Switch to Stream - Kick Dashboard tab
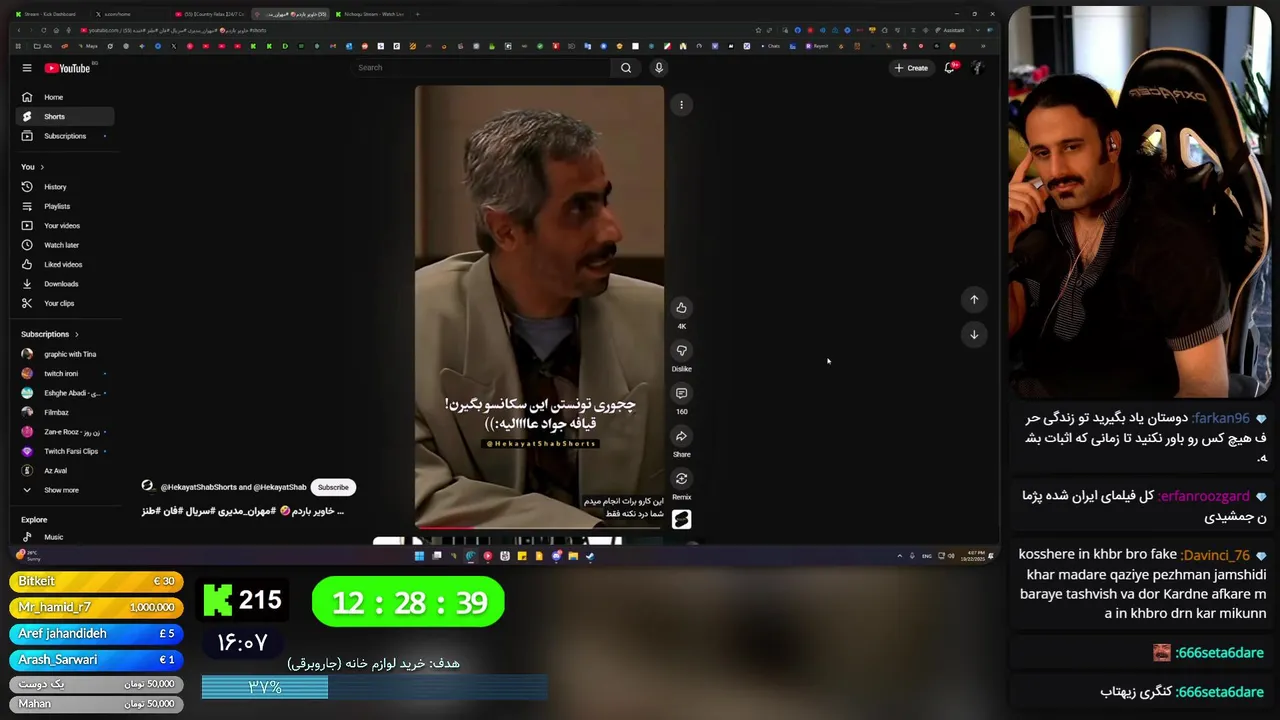 [x=50, y=14]
